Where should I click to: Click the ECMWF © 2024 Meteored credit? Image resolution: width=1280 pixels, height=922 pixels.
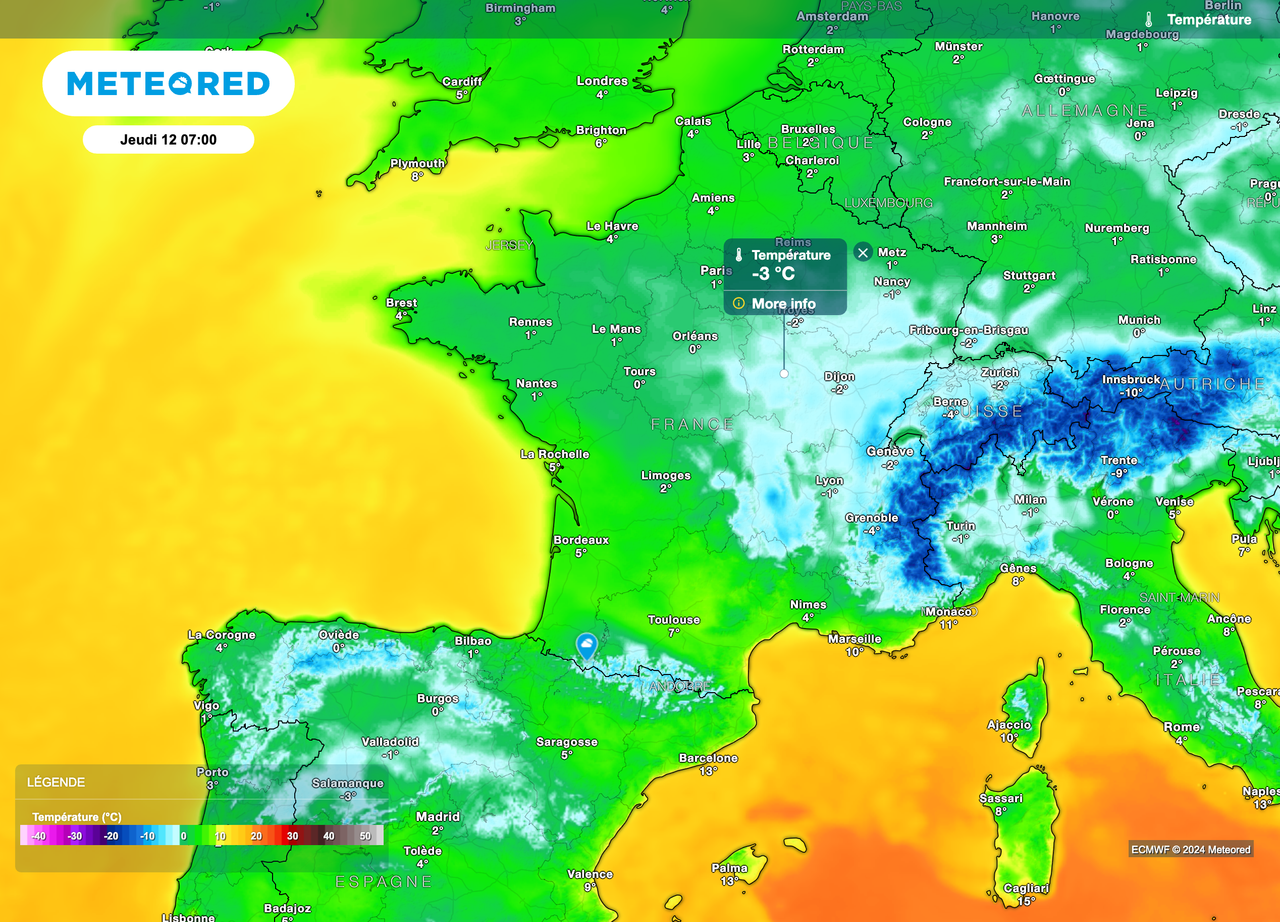1190,849
